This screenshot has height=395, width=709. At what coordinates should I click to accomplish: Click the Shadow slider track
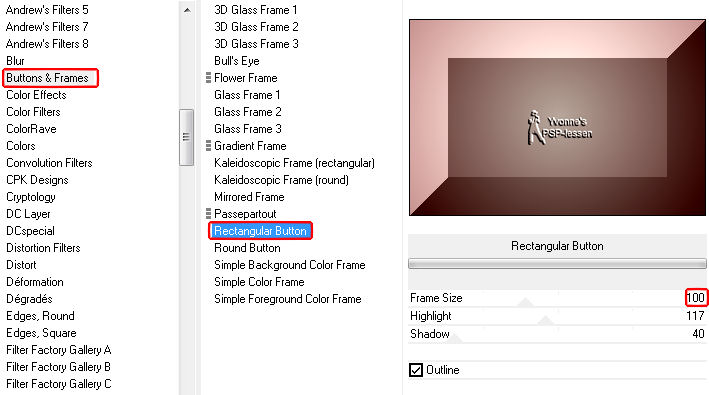tap(557, 334)
